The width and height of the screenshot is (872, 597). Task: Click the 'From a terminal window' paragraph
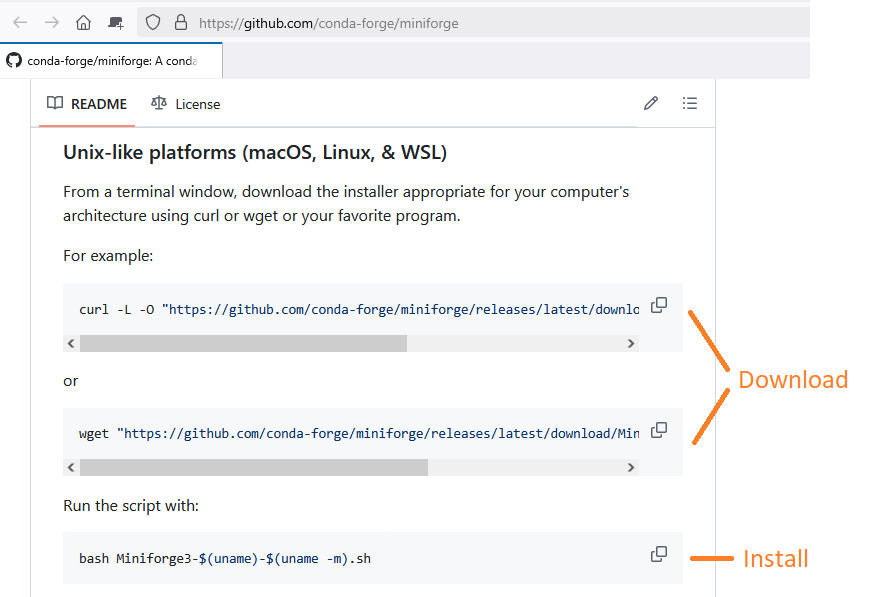(346, 203)
